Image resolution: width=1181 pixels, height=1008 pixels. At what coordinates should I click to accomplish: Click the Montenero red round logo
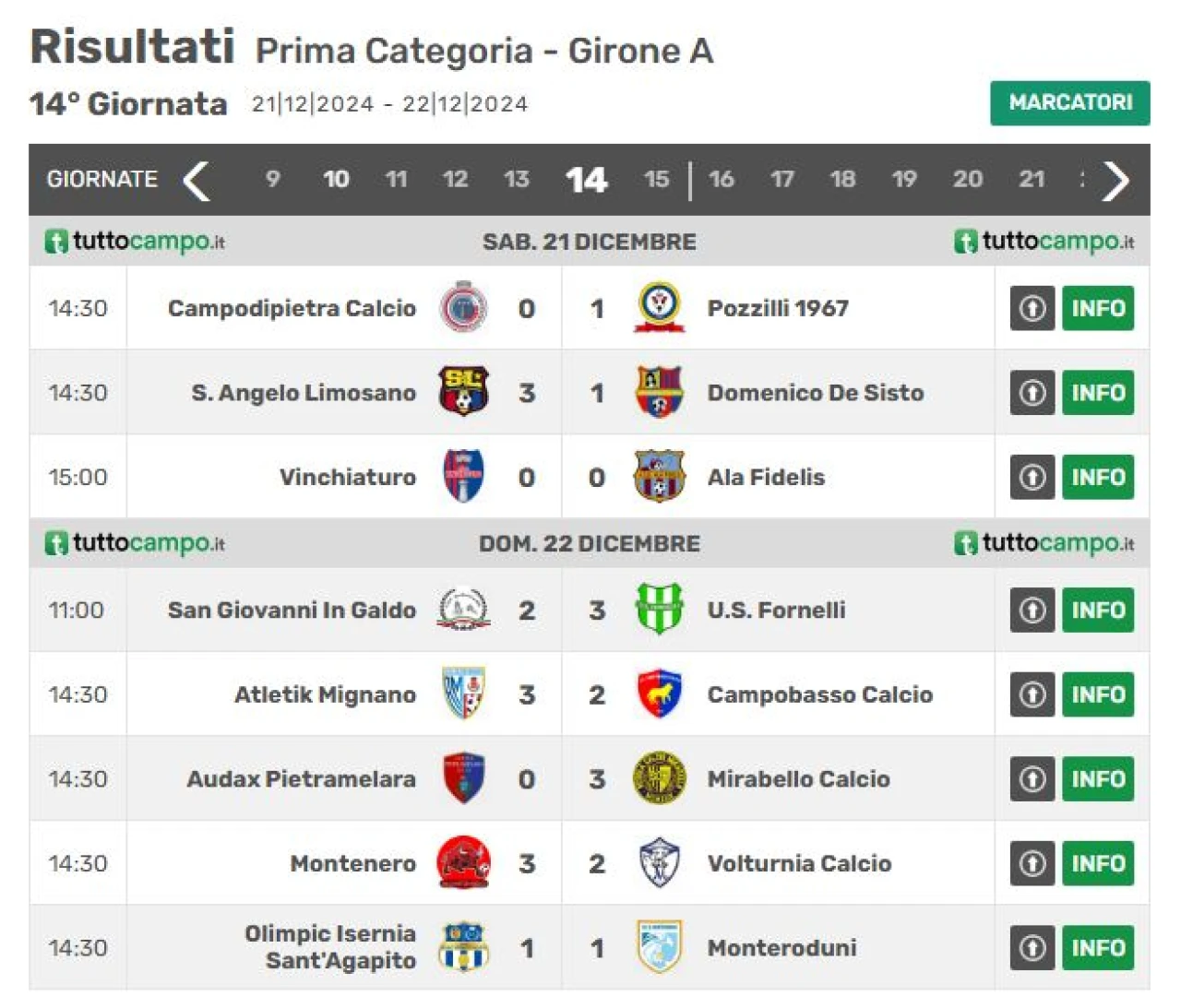point(463,863)
